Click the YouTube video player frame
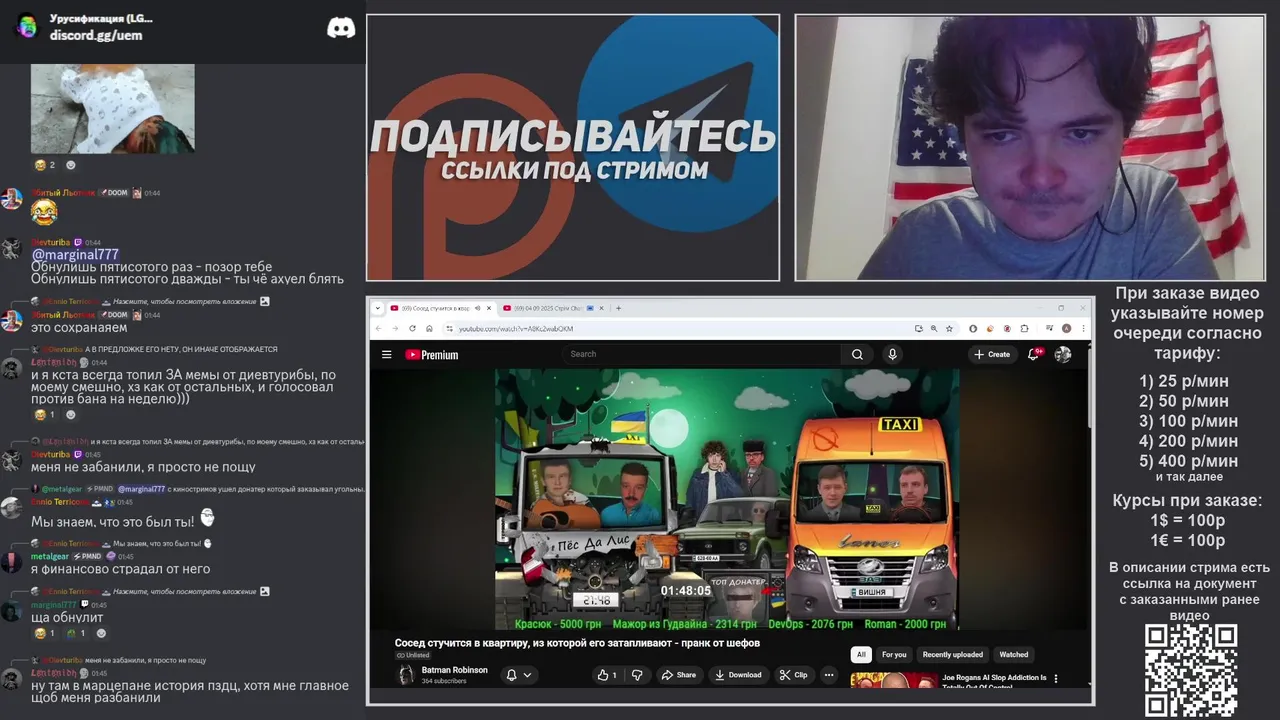This screenshot has width=1280, height=720. coord(727,499)
